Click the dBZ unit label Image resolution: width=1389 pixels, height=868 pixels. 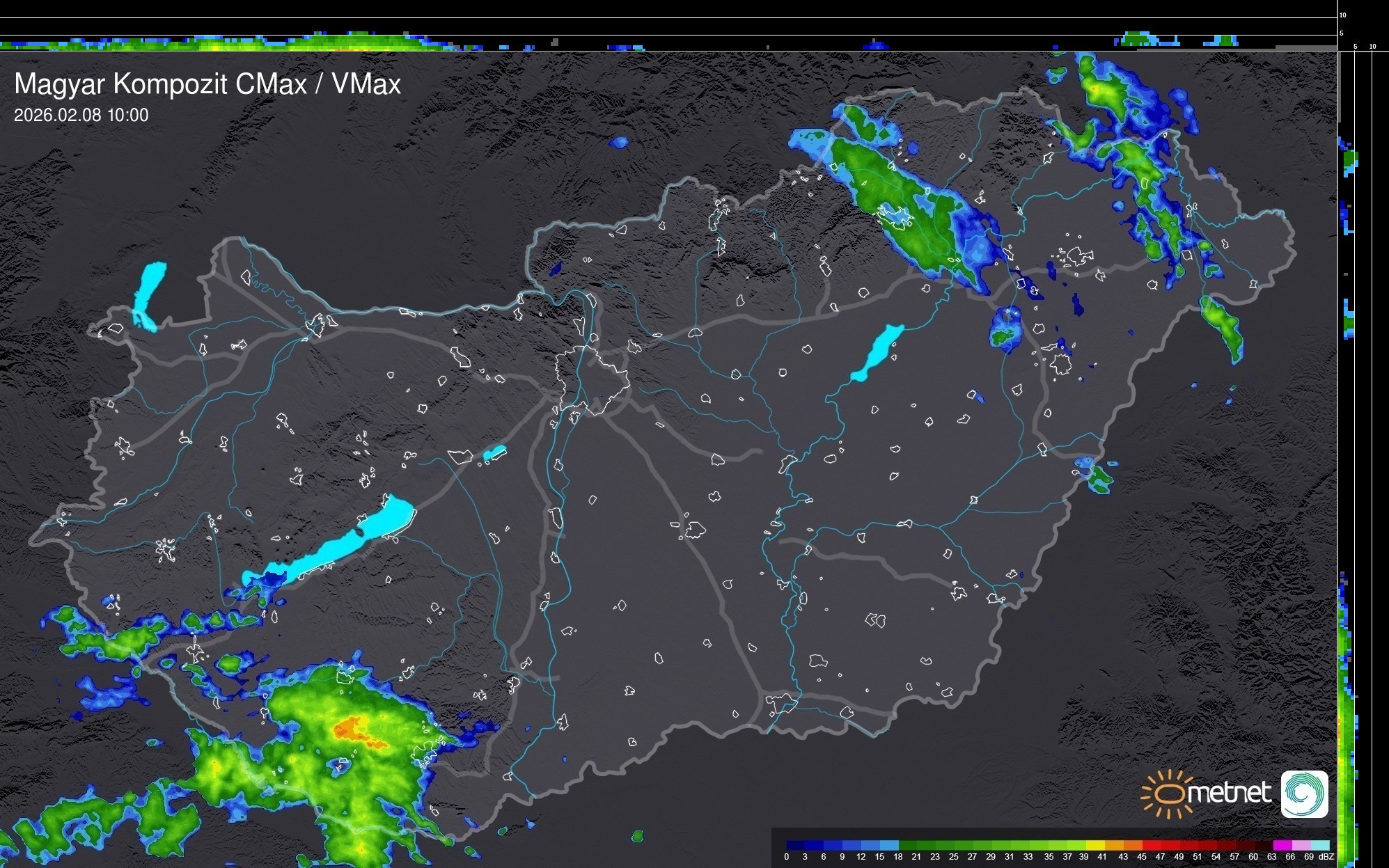pos(1326,857)
